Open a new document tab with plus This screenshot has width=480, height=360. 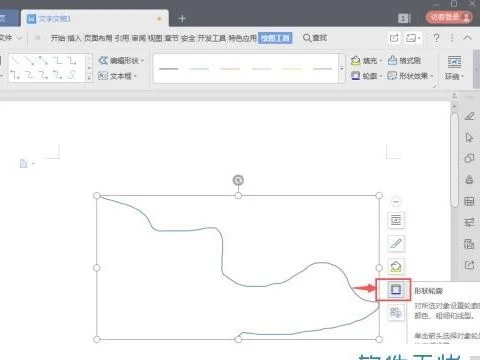click(x=182, y=19)
